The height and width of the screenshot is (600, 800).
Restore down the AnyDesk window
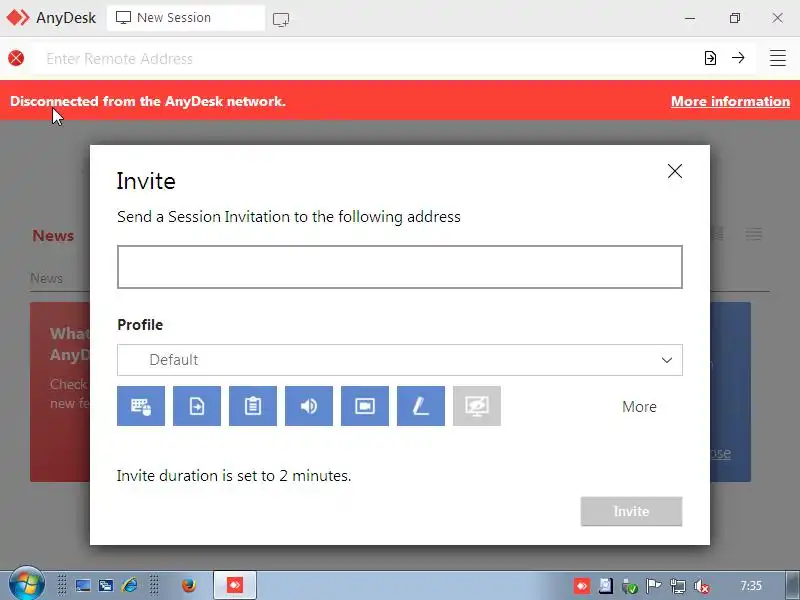734,18
